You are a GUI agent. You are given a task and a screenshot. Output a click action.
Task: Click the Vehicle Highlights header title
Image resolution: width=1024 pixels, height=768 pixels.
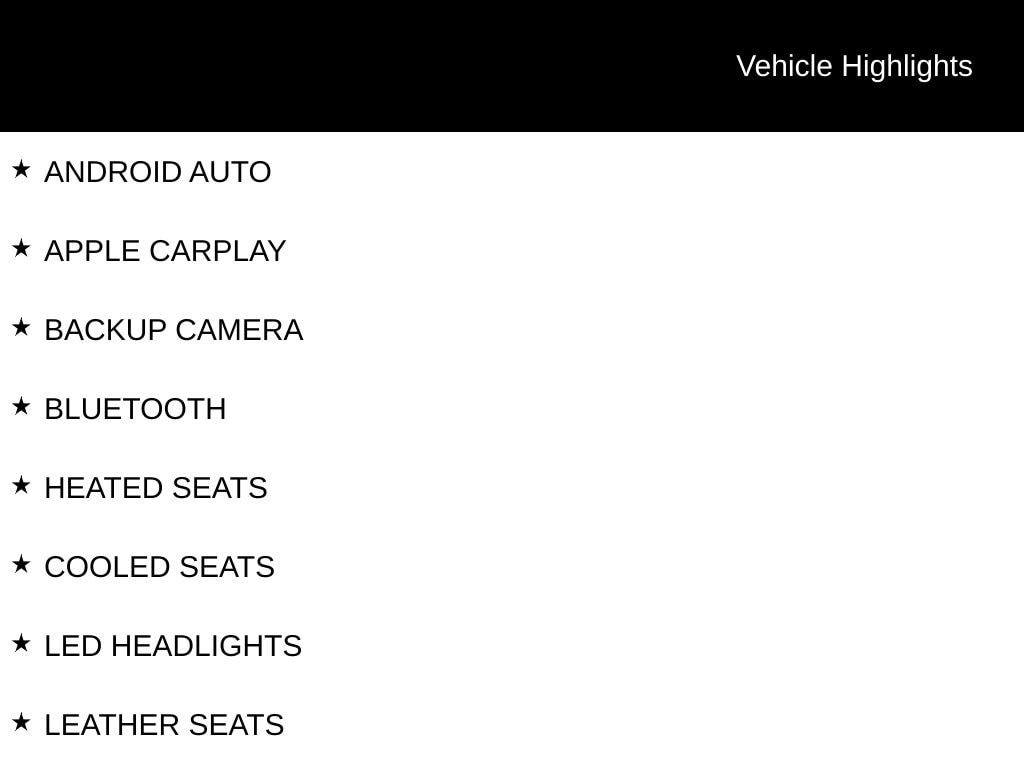[854, 67]
